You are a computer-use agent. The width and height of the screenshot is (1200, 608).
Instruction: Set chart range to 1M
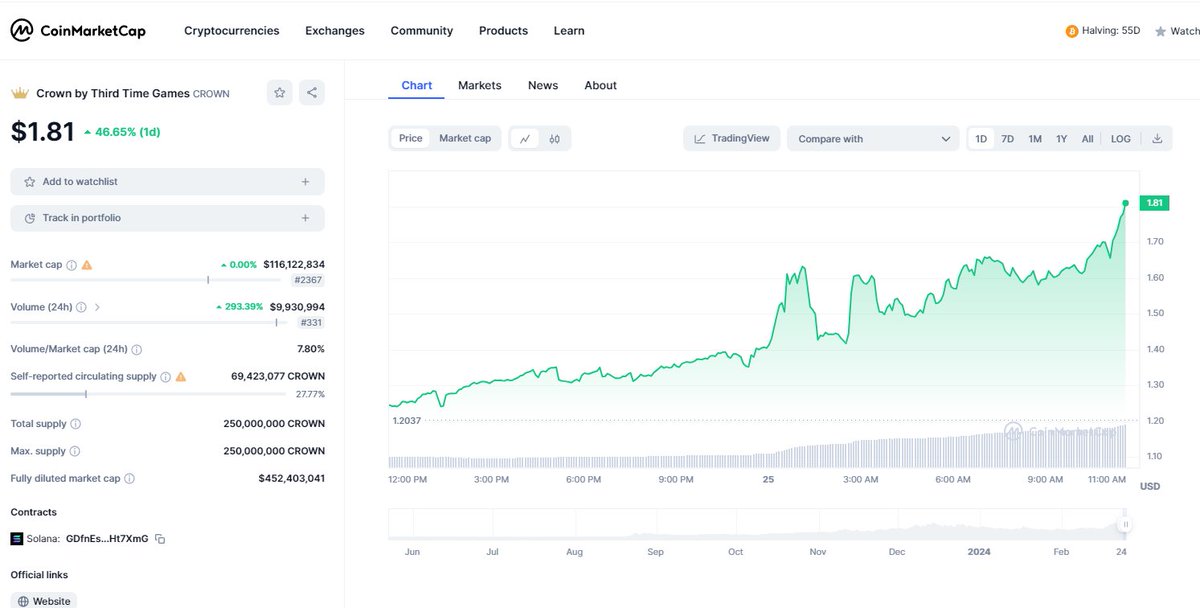(1035, 139)
